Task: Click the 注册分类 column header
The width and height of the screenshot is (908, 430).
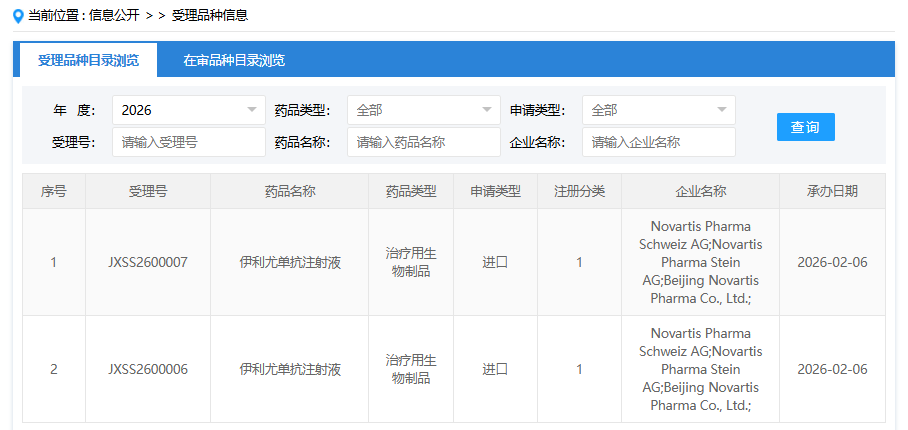Action: 579,191
